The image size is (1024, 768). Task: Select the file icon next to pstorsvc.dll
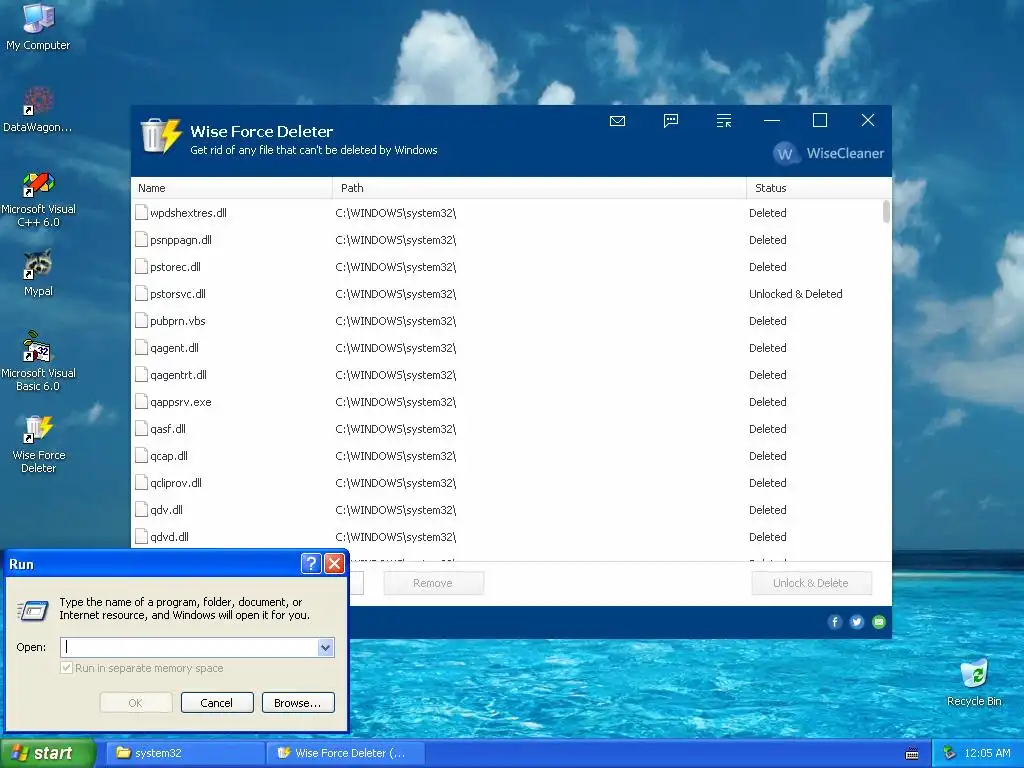click(x=141, y=293)
